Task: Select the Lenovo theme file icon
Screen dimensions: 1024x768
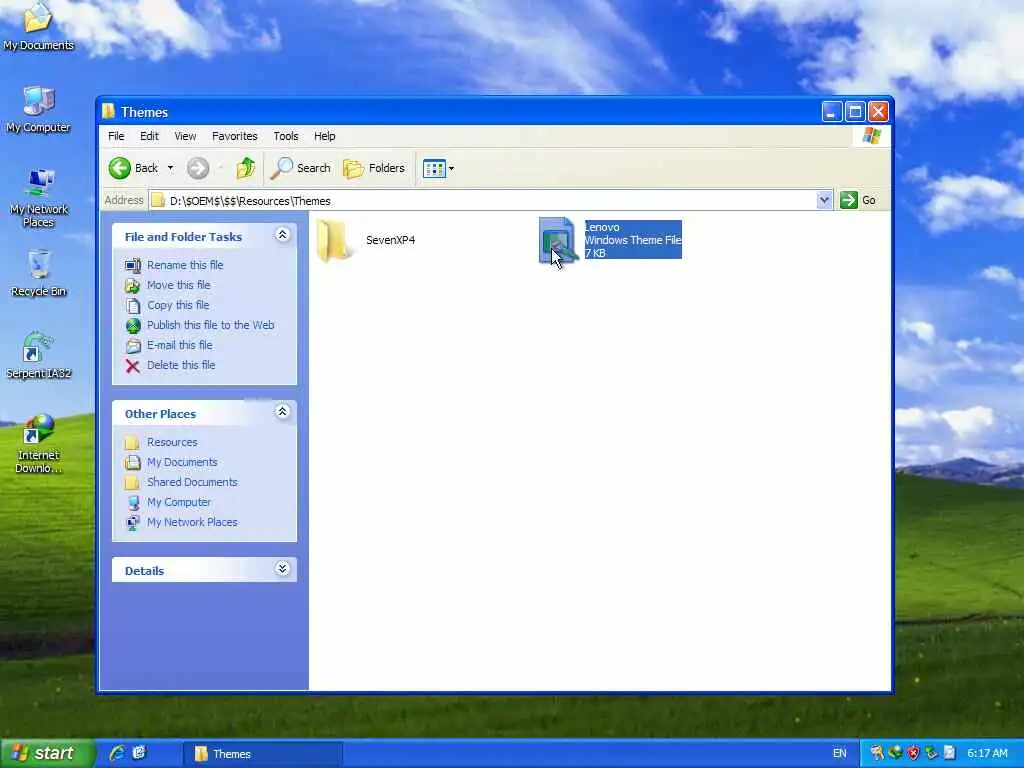Action: [557, 240]
